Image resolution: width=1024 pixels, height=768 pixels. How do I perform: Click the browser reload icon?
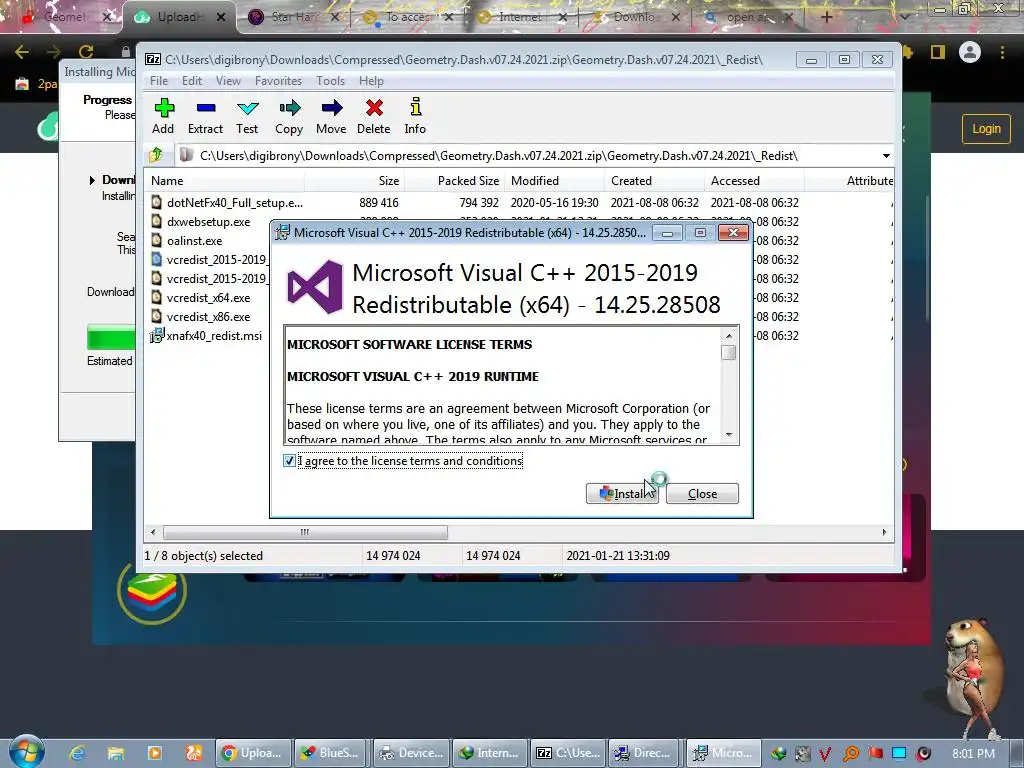tap(86, 52)
